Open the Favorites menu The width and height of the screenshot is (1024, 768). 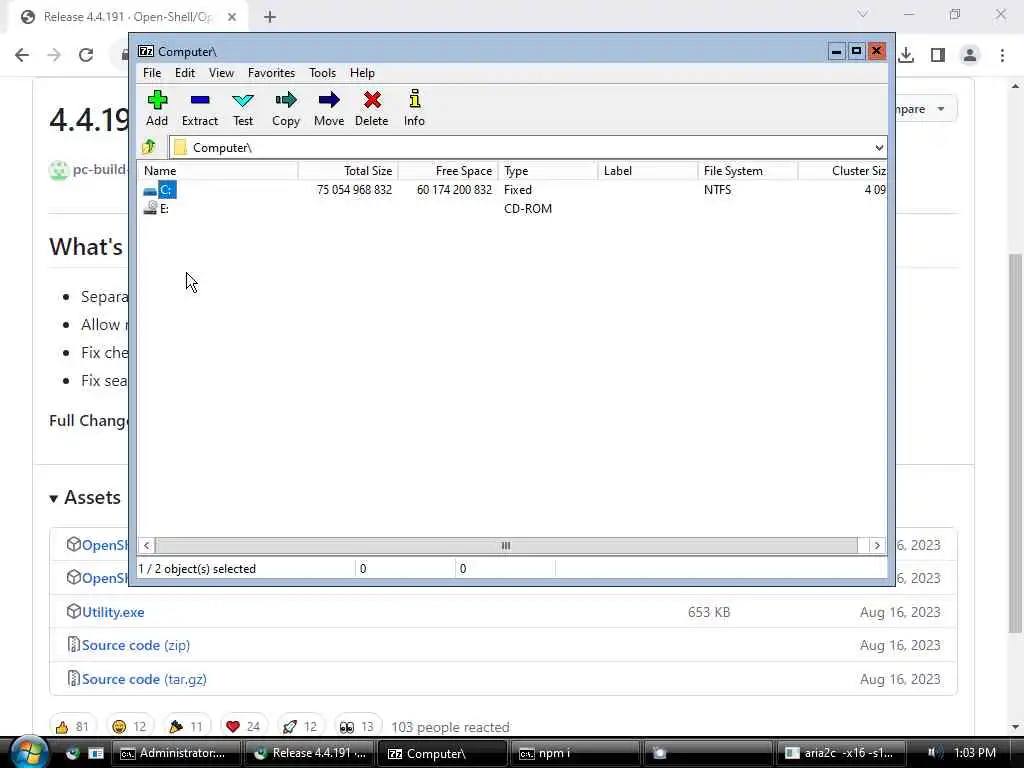click(x=271, y=72)
